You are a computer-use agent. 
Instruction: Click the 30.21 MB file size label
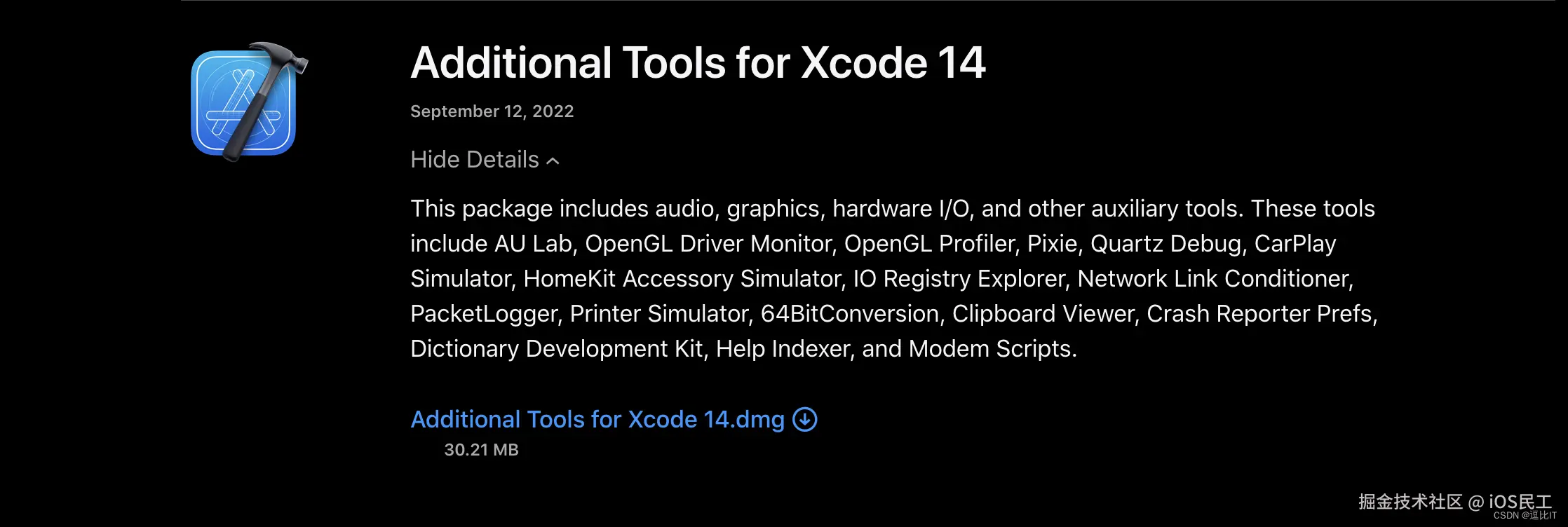(481, 450)
